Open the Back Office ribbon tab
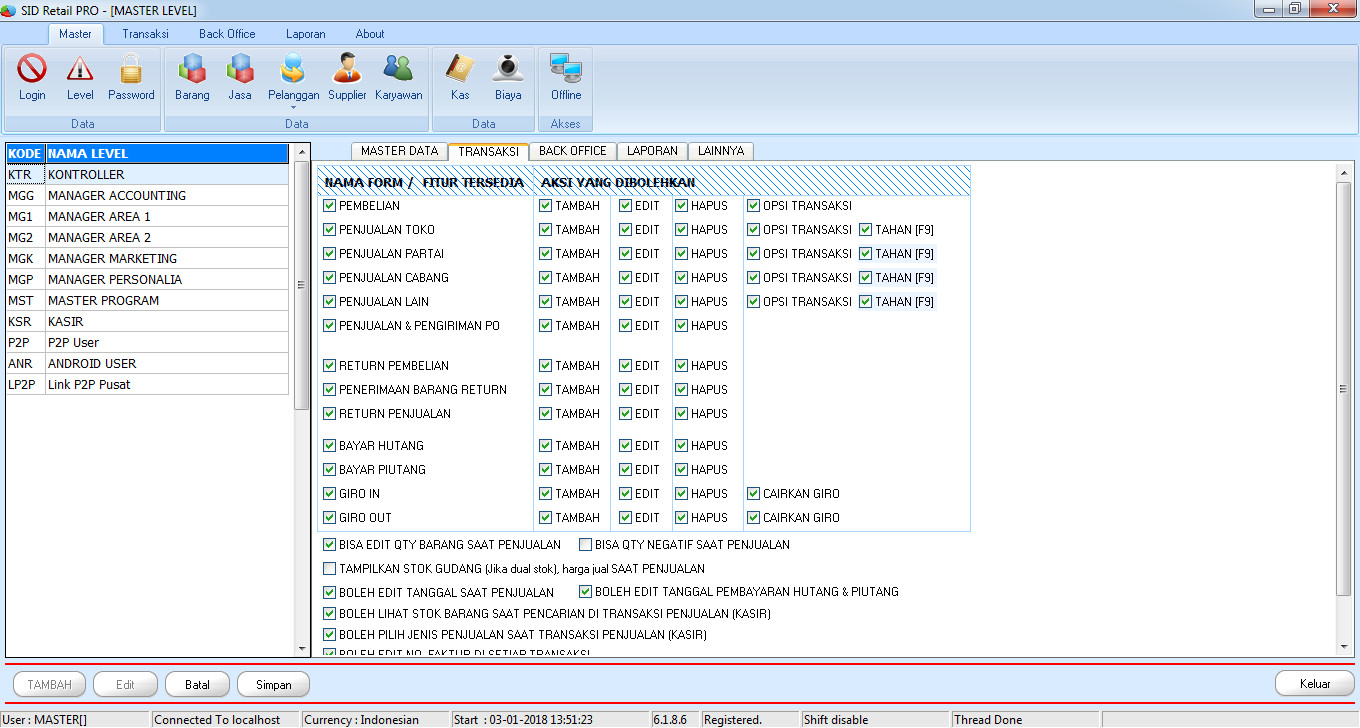Viewport: 1360px width, 728px height. 227,34
